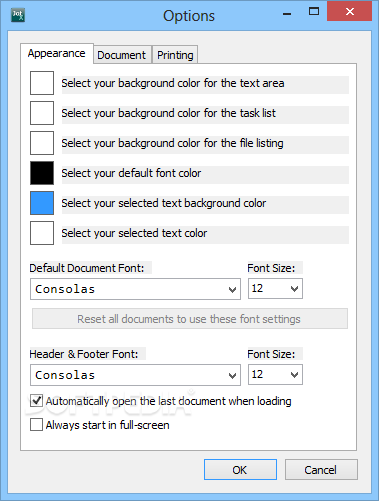Screen dimensions: 379x501
Task: Click the 'Default Document Font:' label
Action: (x=87, y=268)
